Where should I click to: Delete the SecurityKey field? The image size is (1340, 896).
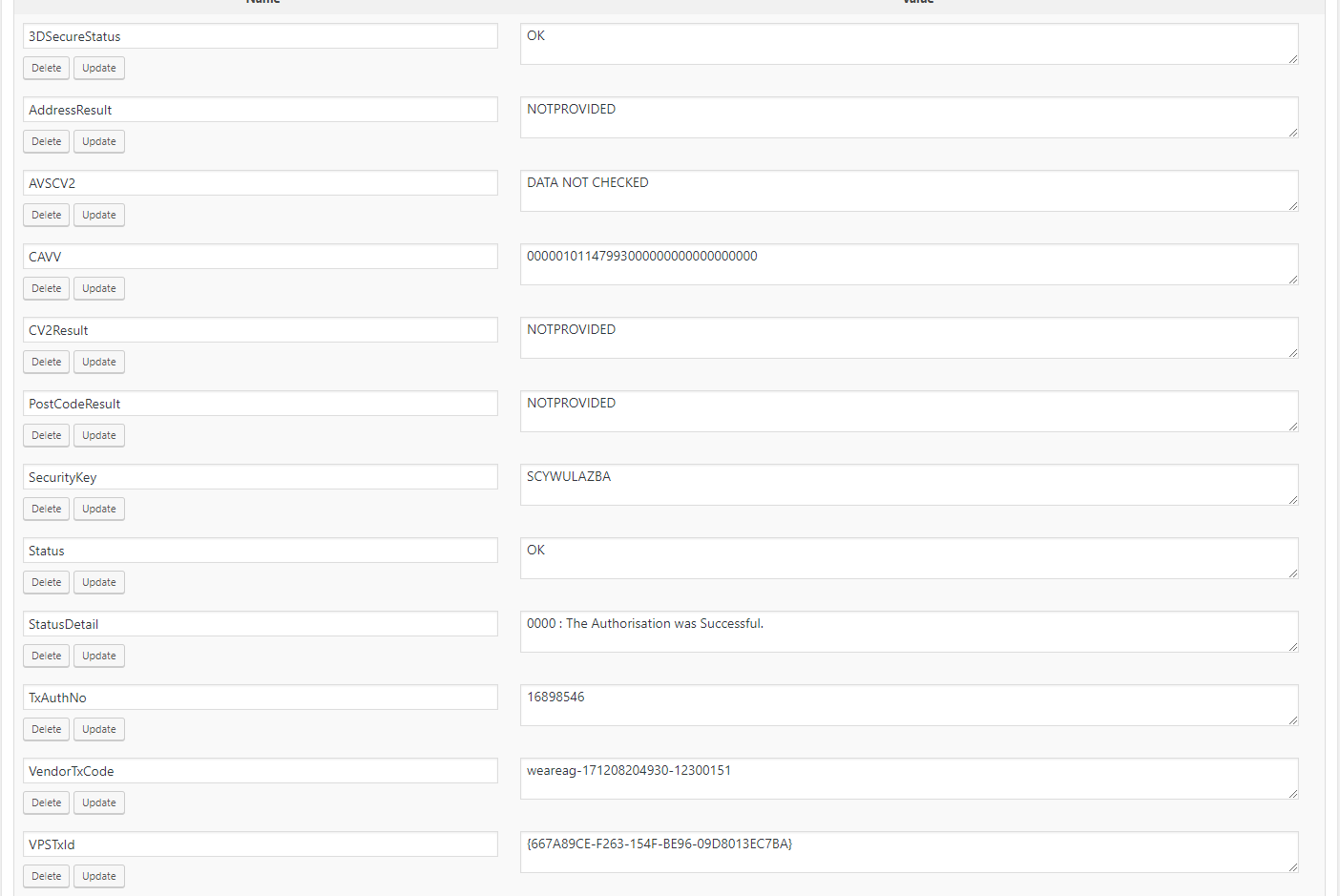point(46,509)
